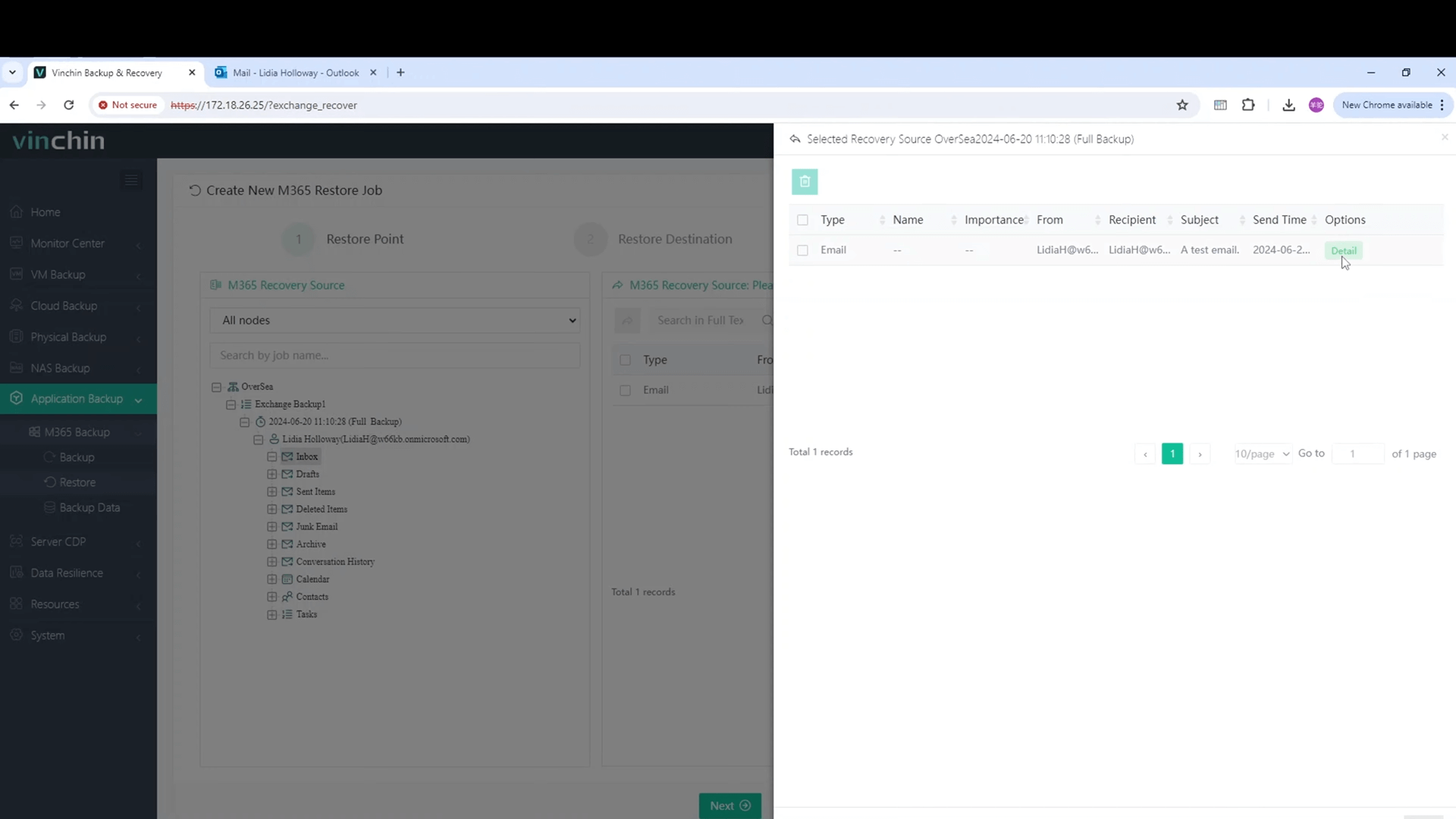Click the Detail button for the Email row
The height and width of the screenshot is (819, 1456).
(x=1343, y=251)
